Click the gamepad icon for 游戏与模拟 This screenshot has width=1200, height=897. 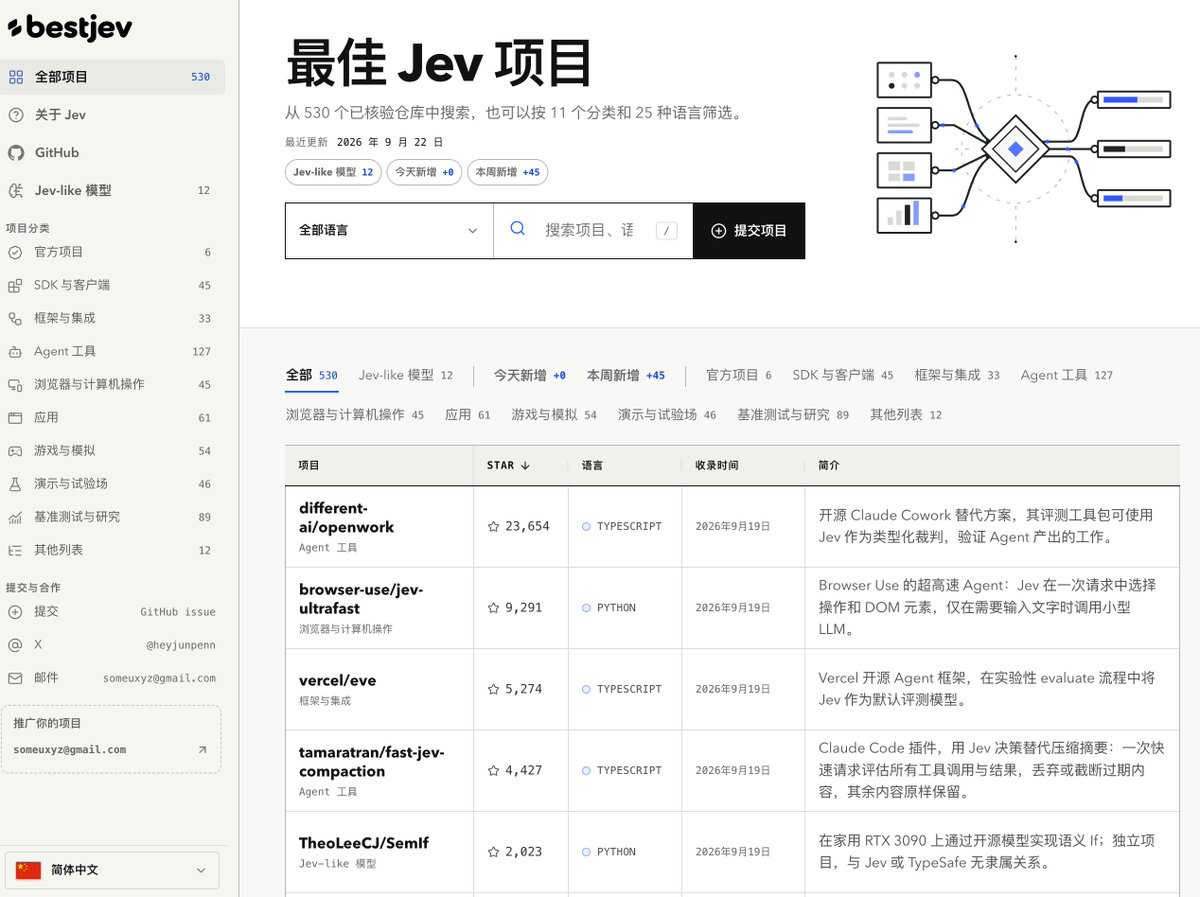pyautogui.click(x=15, y=450)
